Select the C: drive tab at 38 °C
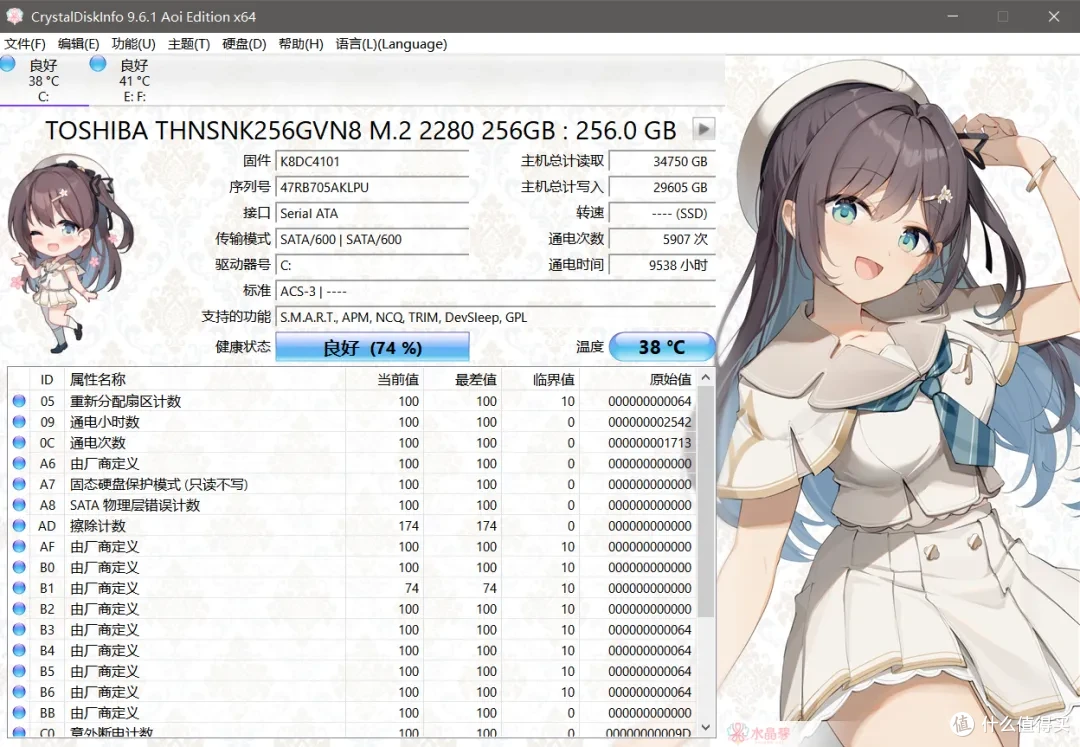Image resolution: width=1080 pixels, height=747 pixels. [x=44, y=81]
